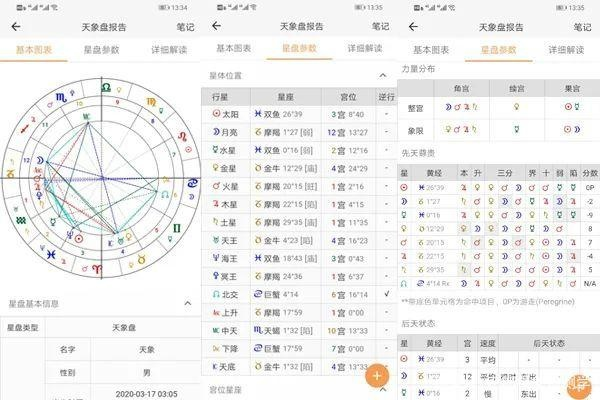This screenshot has width=600, height=400.
Task: Select the Mars (火星) icon row
Action: (x=216, y=186)
